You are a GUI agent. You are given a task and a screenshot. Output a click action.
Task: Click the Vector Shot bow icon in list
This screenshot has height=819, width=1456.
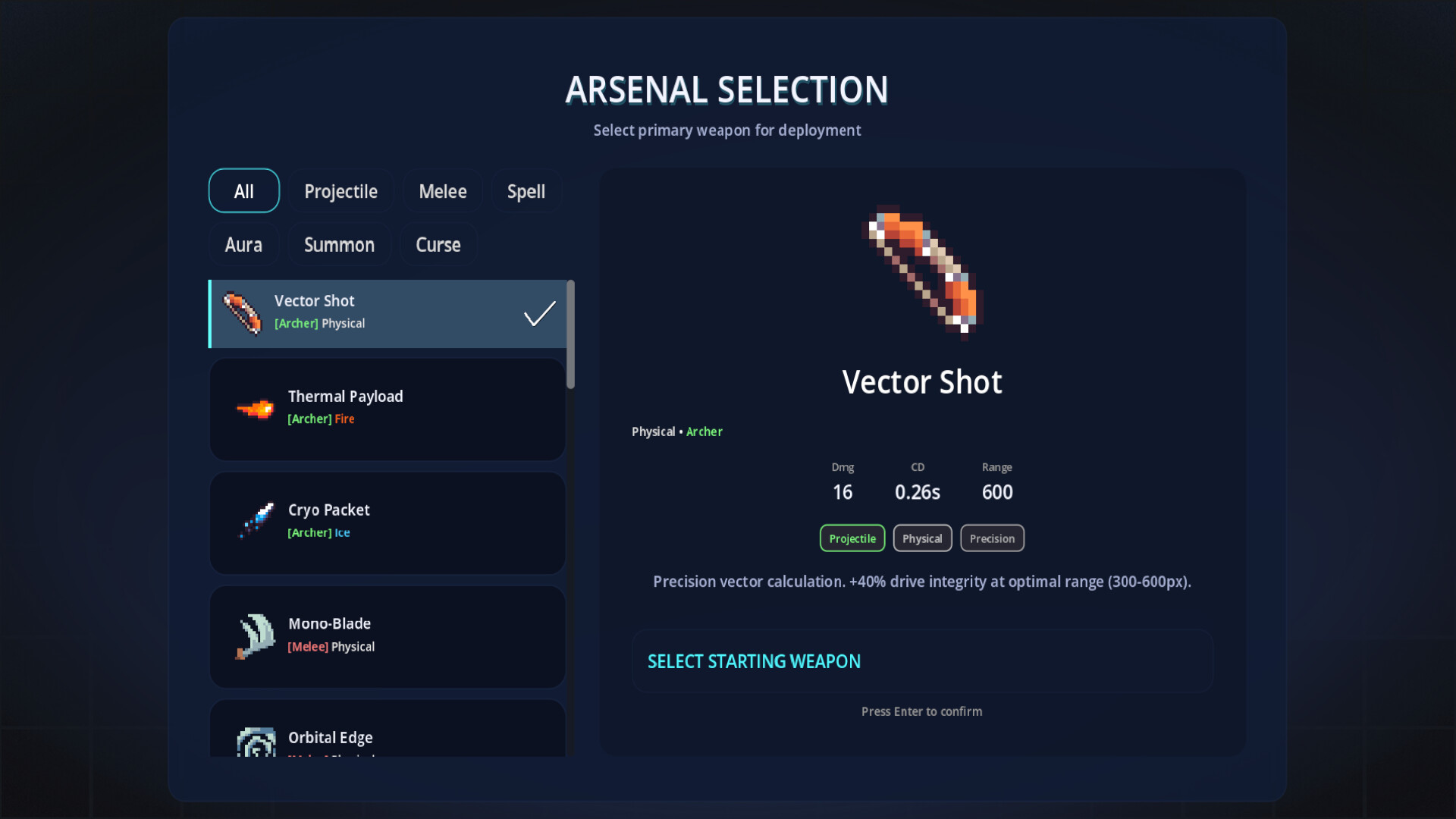click(242, 313)
